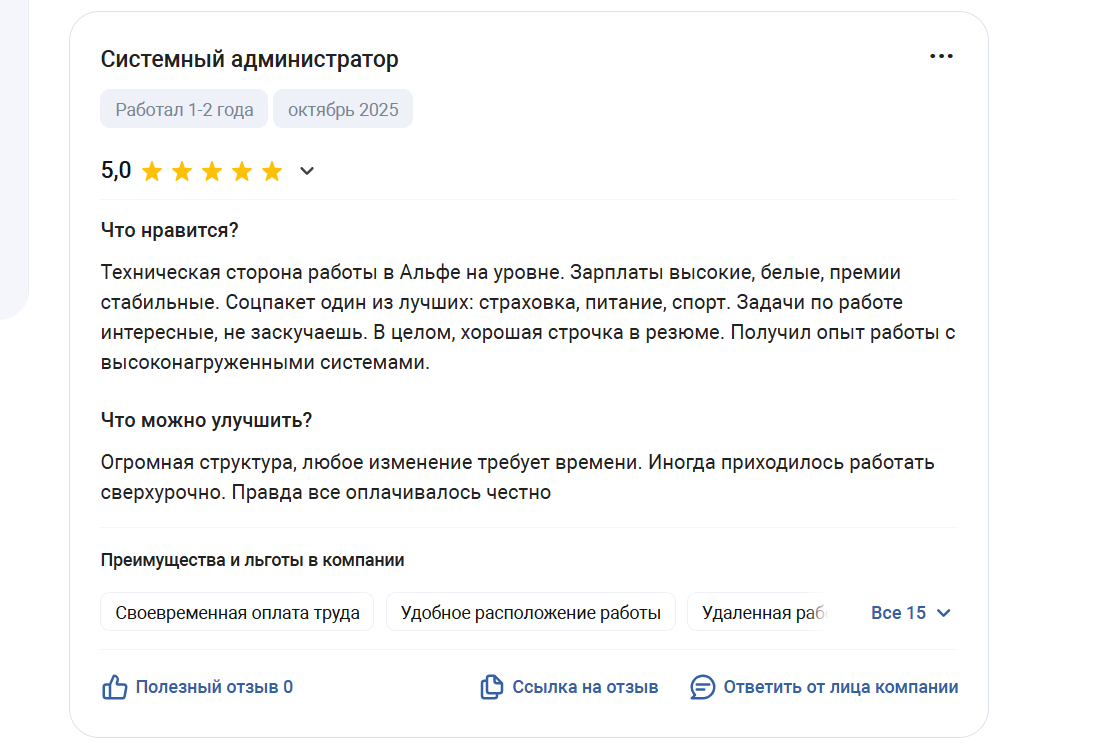Click the fifth yellow rating star

272,171
